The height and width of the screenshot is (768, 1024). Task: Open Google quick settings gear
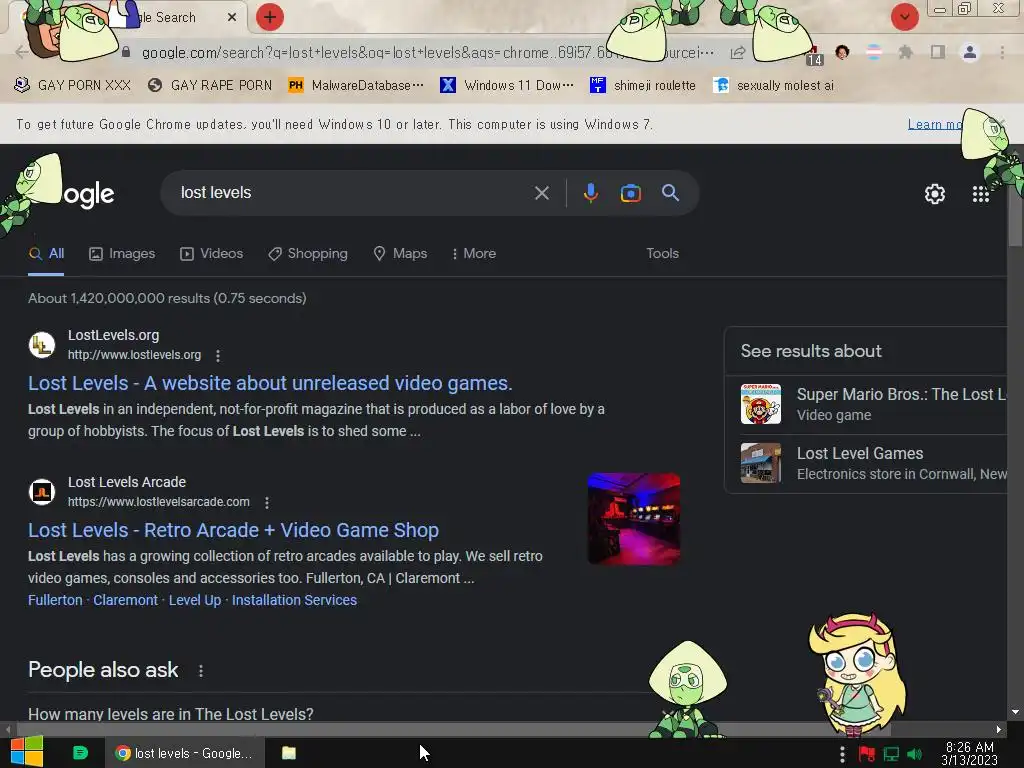(935, 194)
